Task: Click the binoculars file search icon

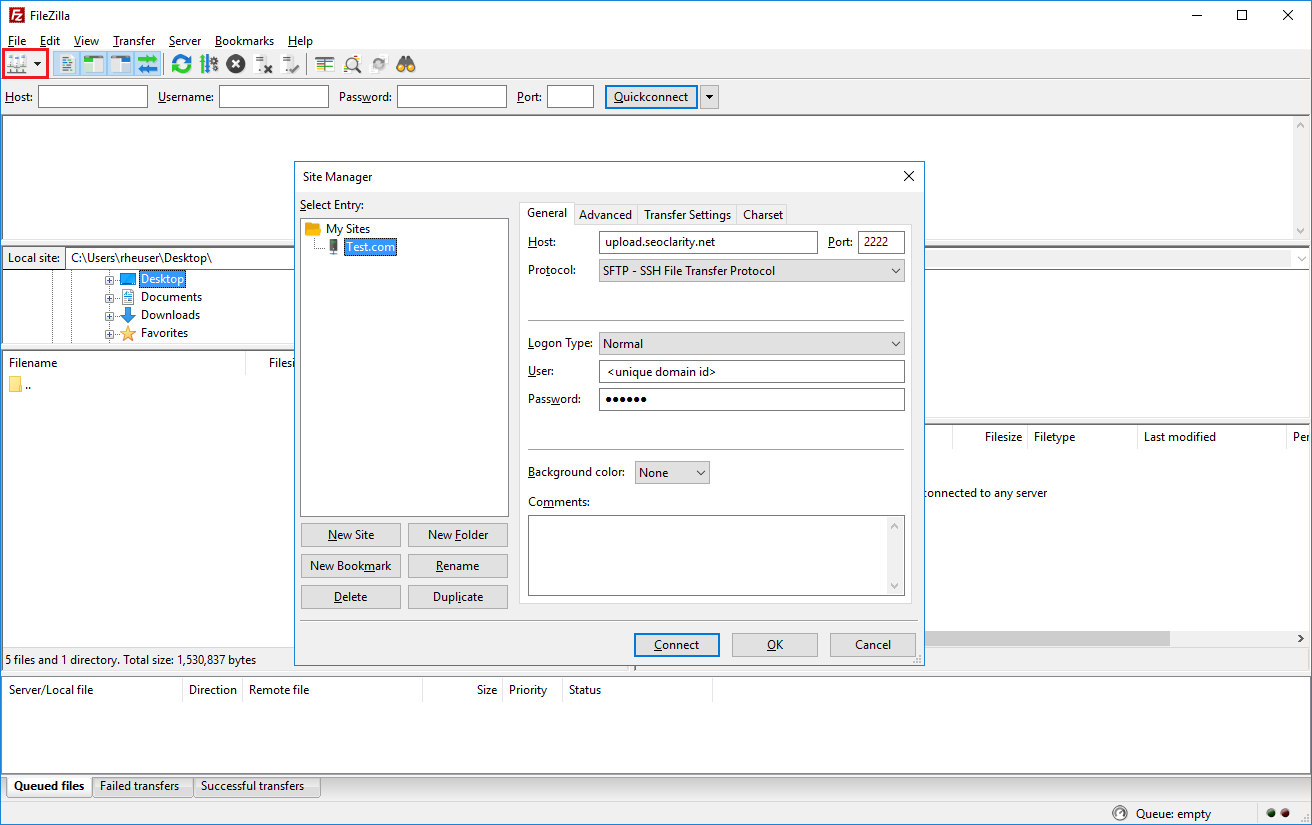Action: coord(406,65)
